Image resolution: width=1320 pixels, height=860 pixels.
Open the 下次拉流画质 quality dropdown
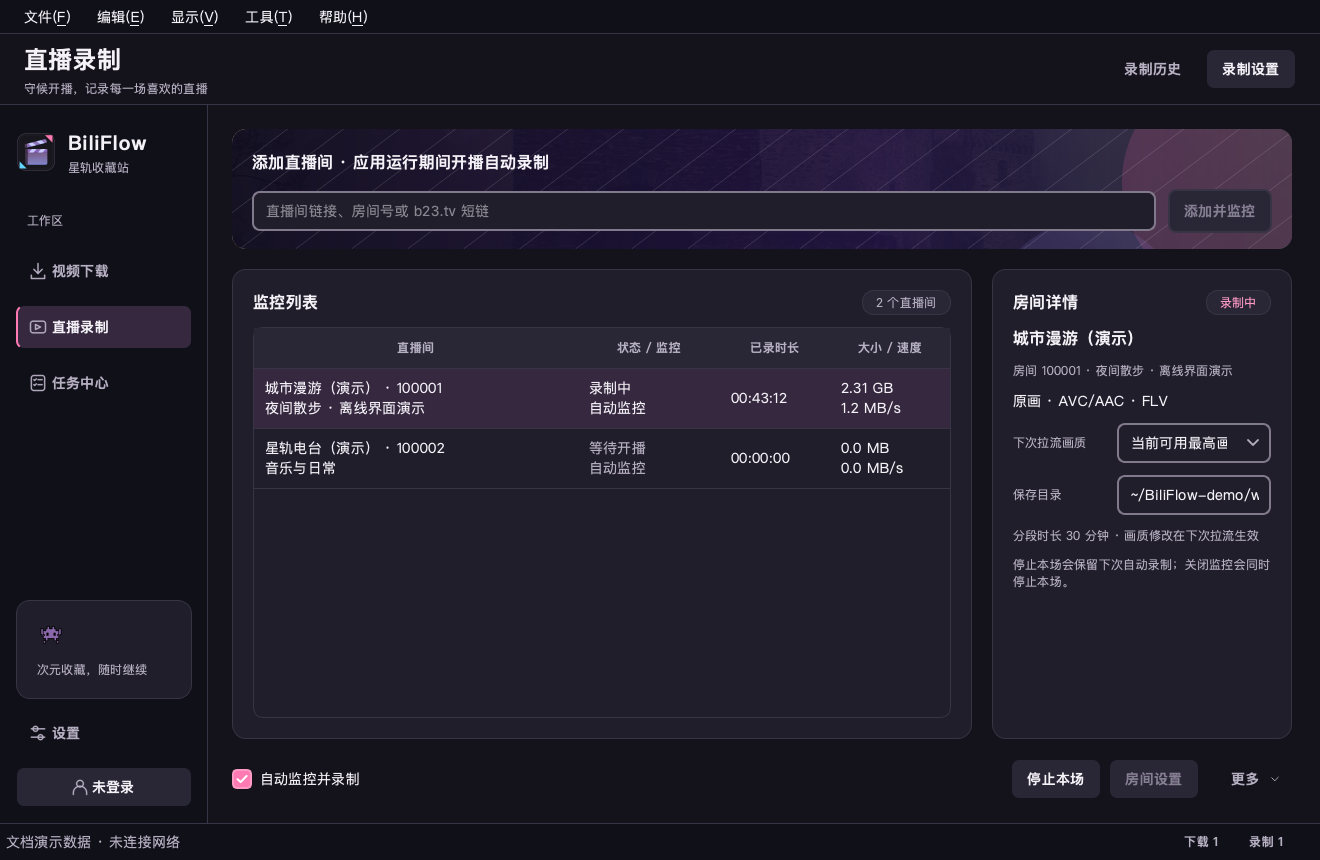(x=1193, y=443)
